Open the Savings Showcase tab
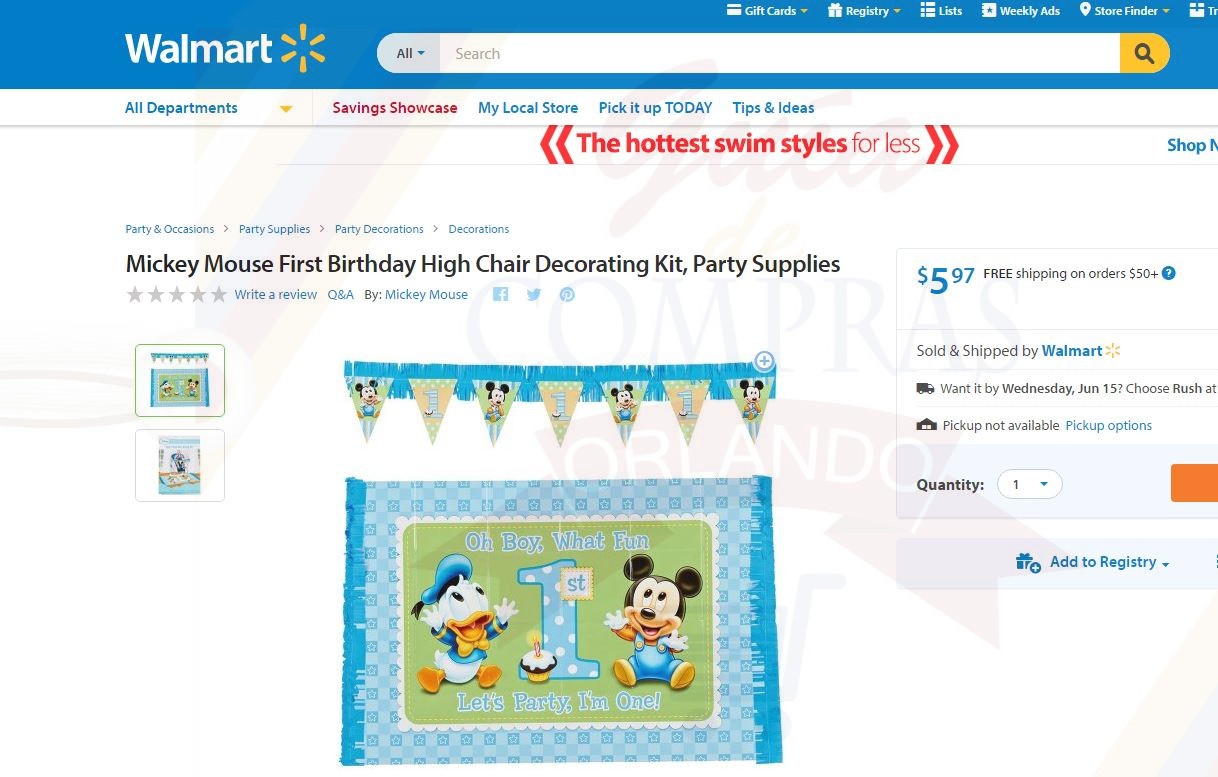The image size is (1218, 777). click(x=395, y=108)
